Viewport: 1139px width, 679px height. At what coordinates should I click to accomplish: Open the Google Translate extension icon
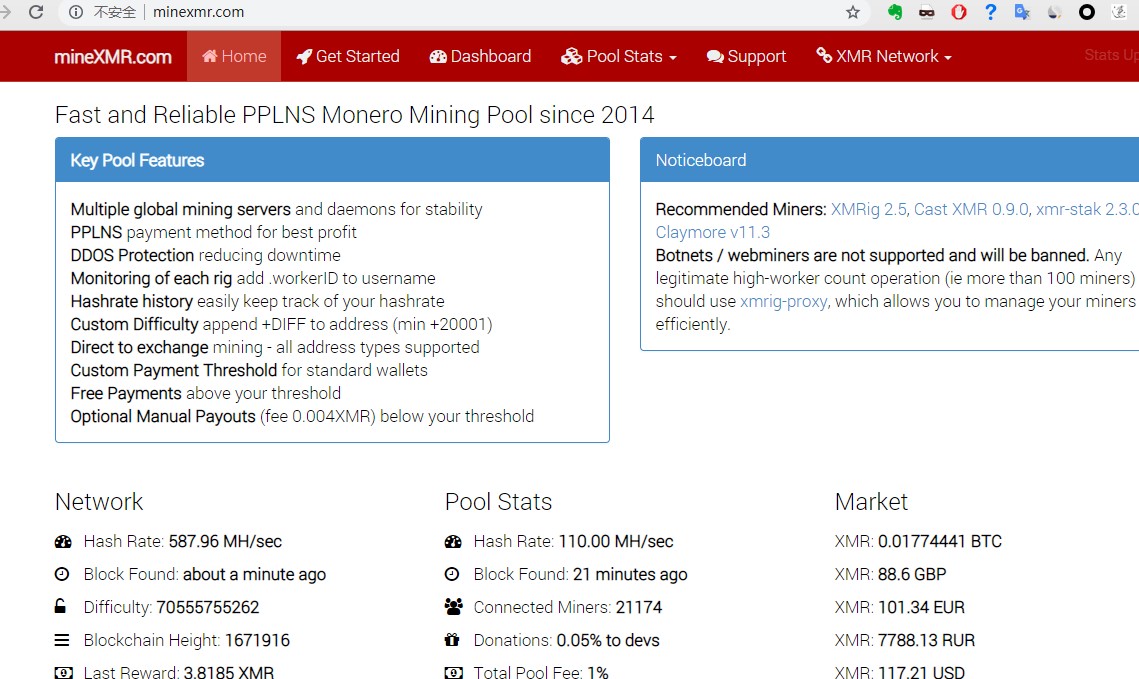tap(1022, 12)
